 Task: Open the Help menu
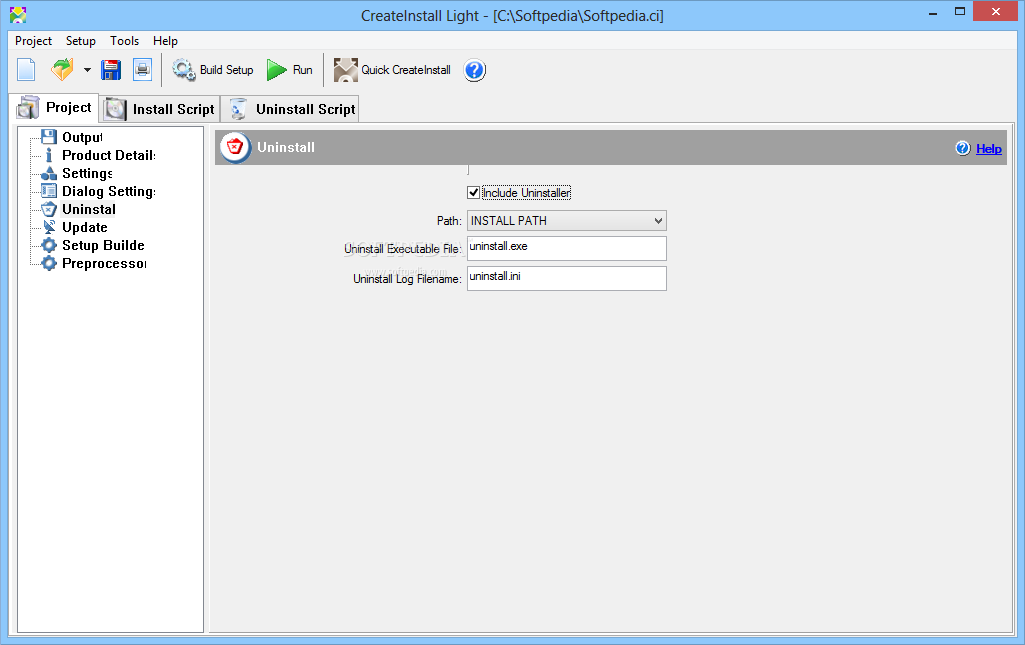click(165, 41)
